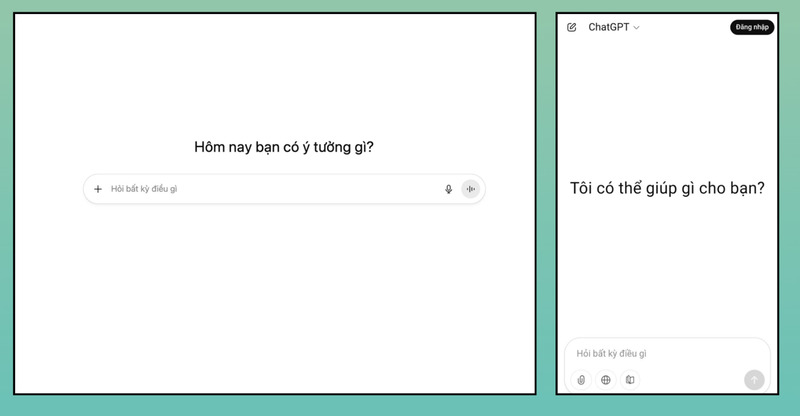The image size is (800, 416).
Task: Expand the chevron next to ChatGPT
Action: coord(637,28)
